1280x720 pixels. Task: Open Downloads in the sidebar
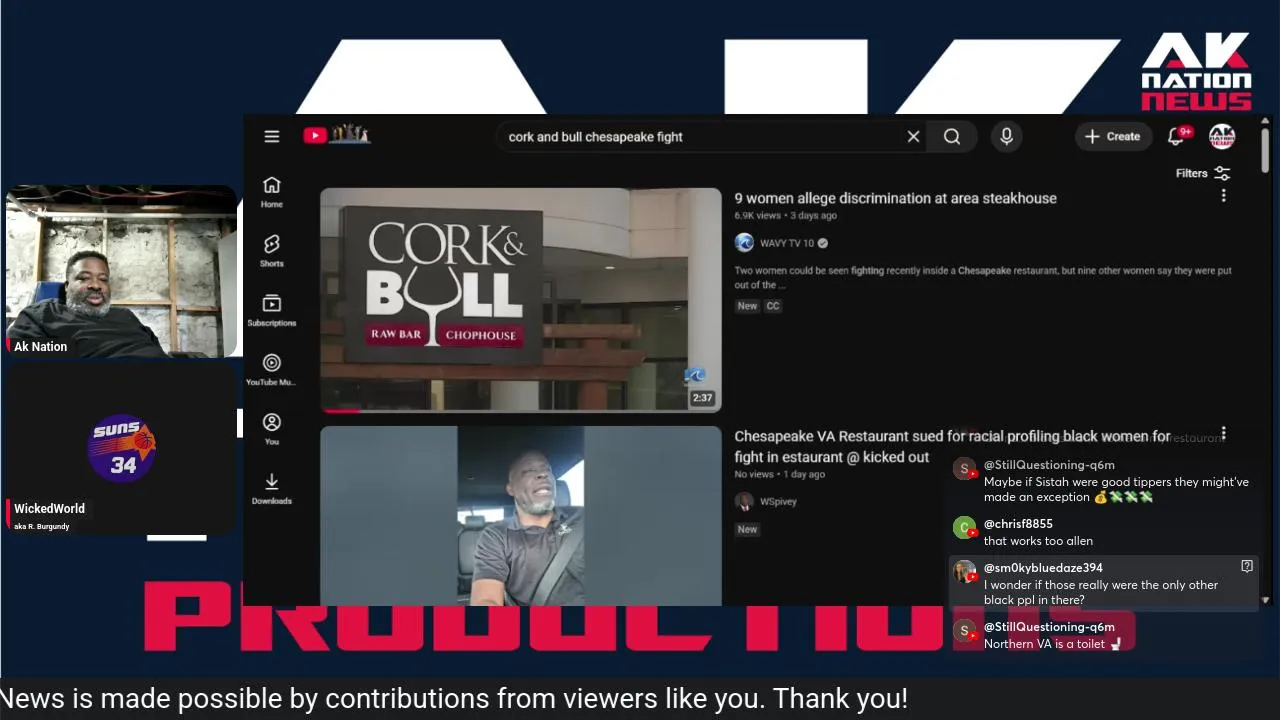(x=272, y=488)
